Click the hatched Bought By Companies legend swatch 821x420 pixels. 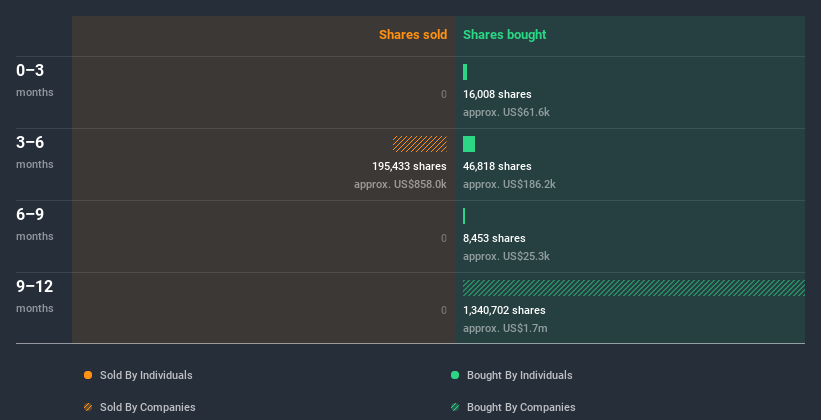(x=455, y=407)
